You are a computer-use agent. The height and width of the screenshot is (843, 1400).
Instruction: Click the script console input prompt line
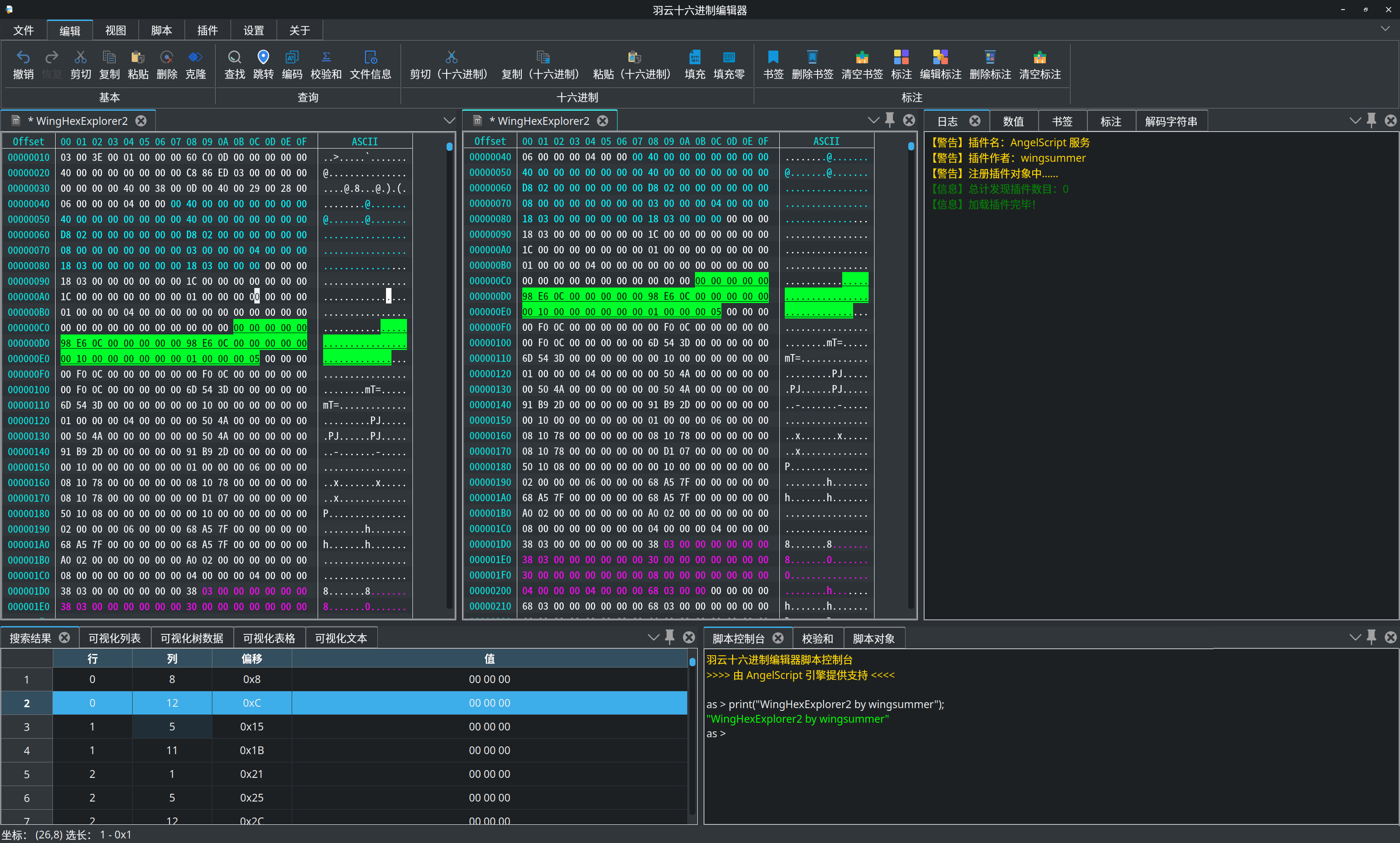pyautogui.click(x=715, y=733)
